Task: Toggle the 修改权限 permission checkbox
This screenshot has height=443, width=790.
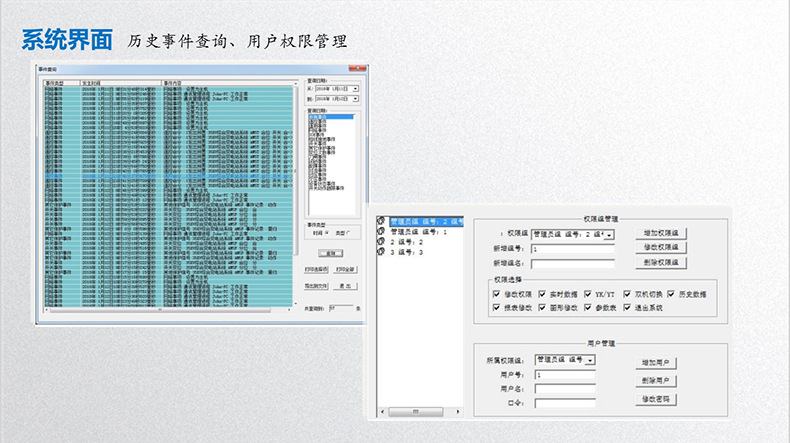Action: [496, 294]
